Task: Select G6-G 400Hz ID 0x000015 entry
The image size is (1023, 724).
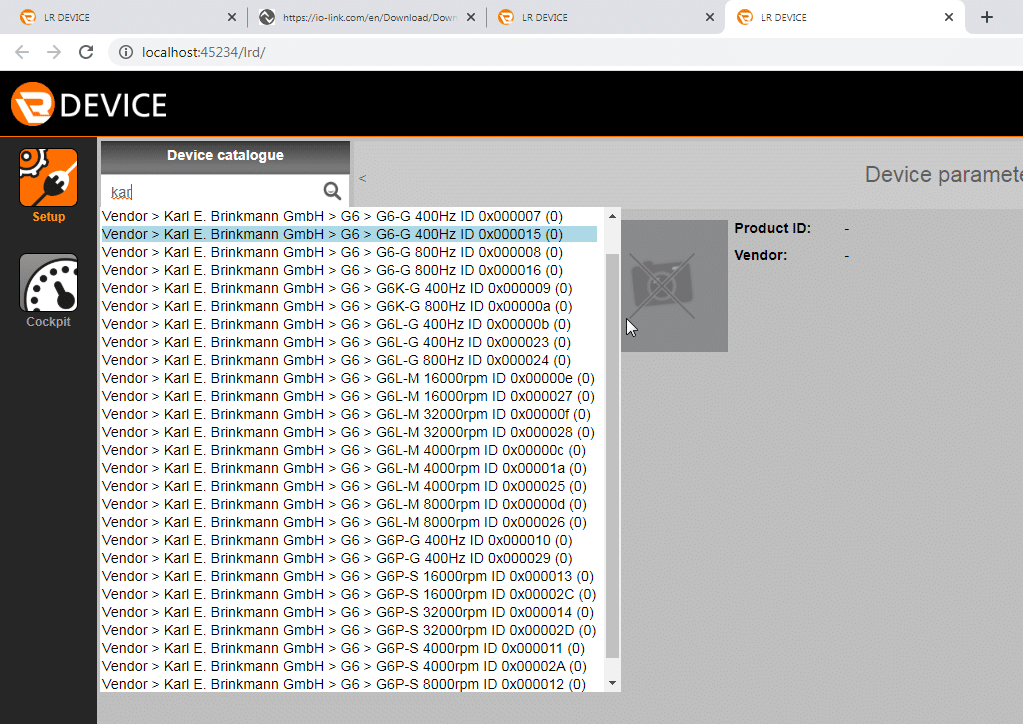Action: (x=349, y=234)
